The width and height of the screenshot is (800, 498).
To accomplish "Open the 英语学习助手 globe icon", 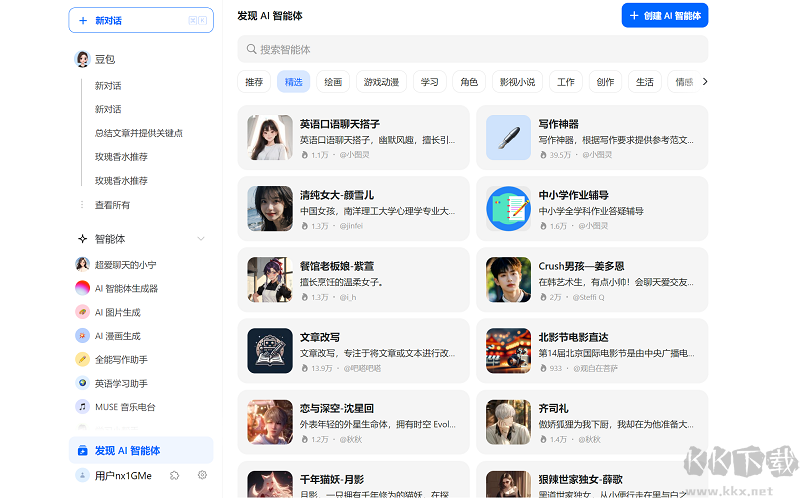I will pyautogui.click(x=83, y=383).
